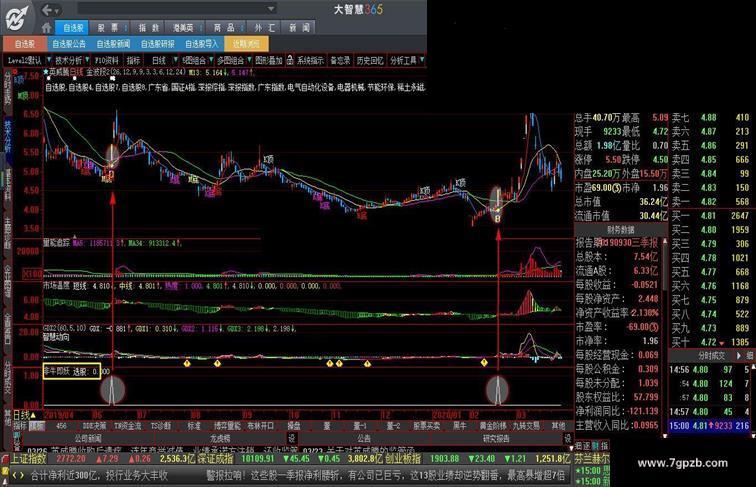756x487 pixels.
Task: Select the DDE决策 indicator tab
Action: 94,426
